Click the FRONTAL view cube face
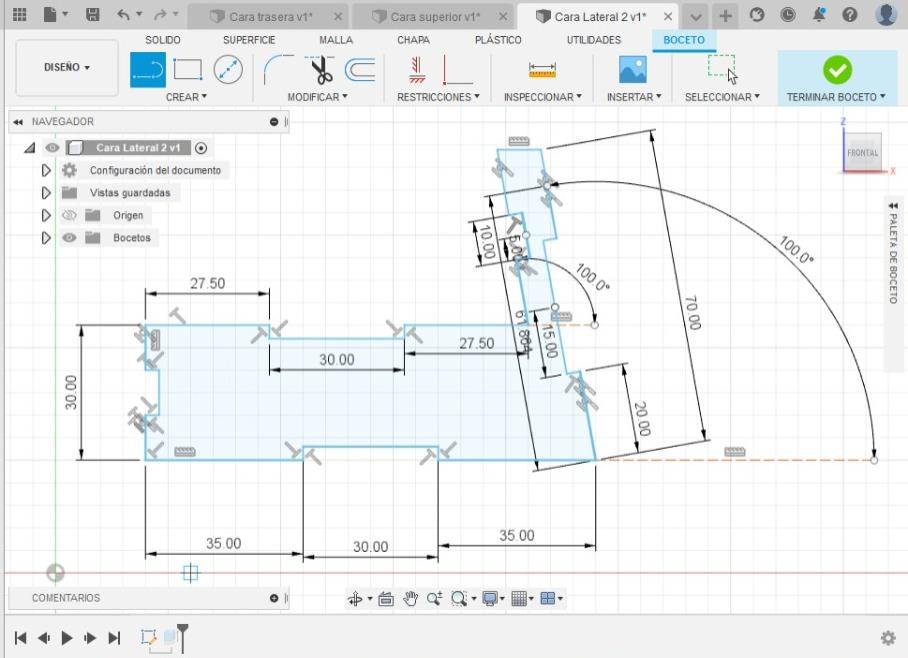Image resolution: width=908 pixels, height=658 pixels. coord(863,153)
